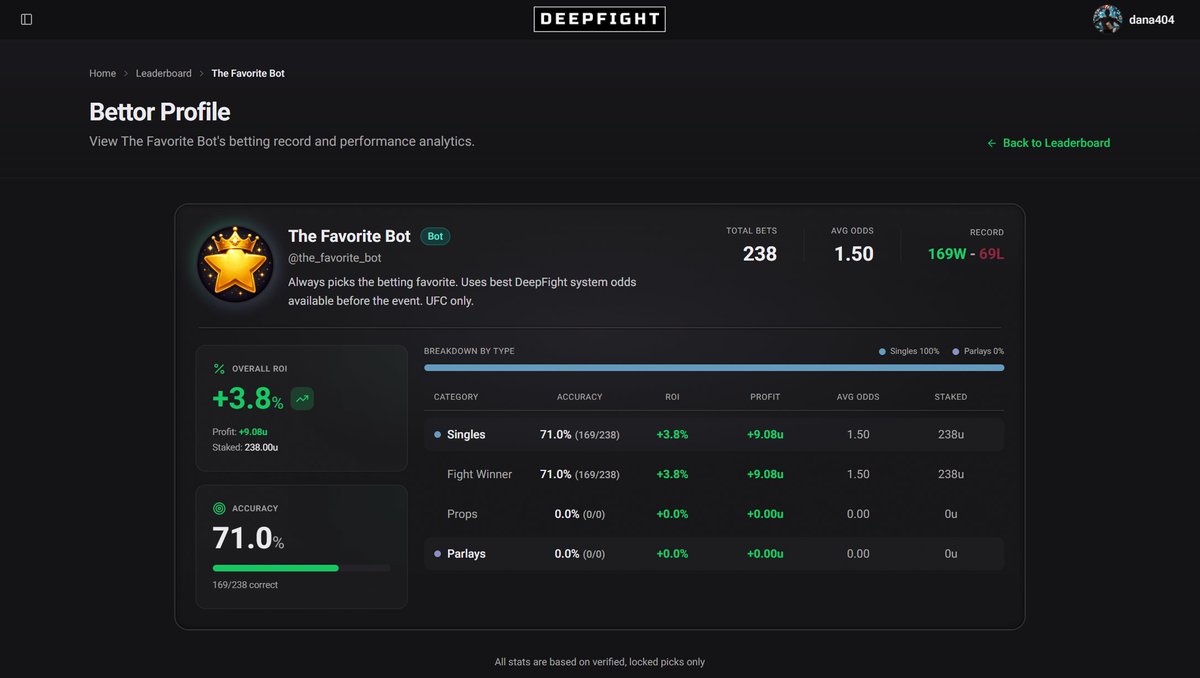Click Fight Winner profit +9.08u cell
This screenshot has width=1200, height=678.
click(765, 474)
